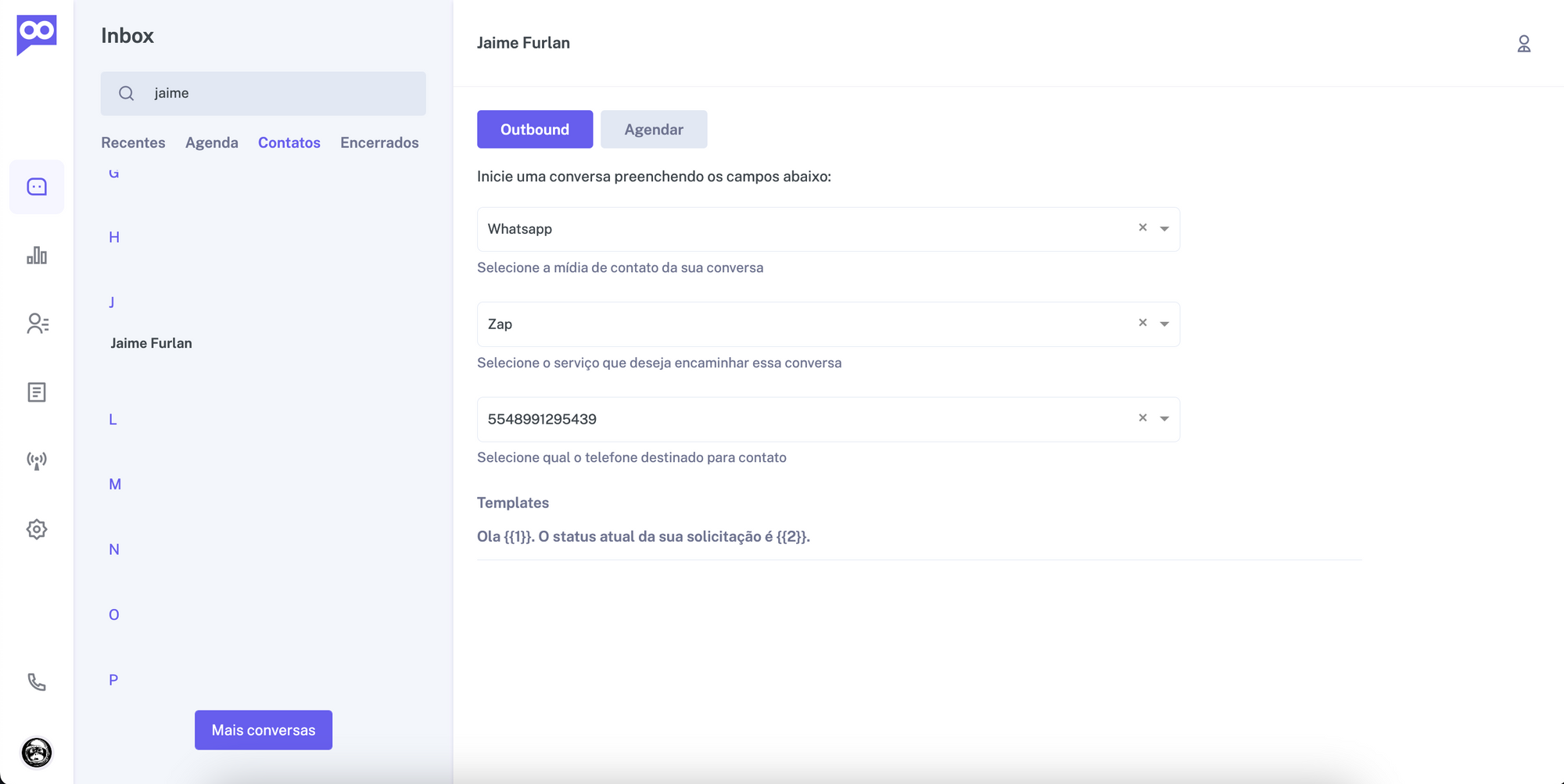Open the Inbox chat icon in sidebar
The height and width of the screenshot is (784, 1564).
pos(37,187)
